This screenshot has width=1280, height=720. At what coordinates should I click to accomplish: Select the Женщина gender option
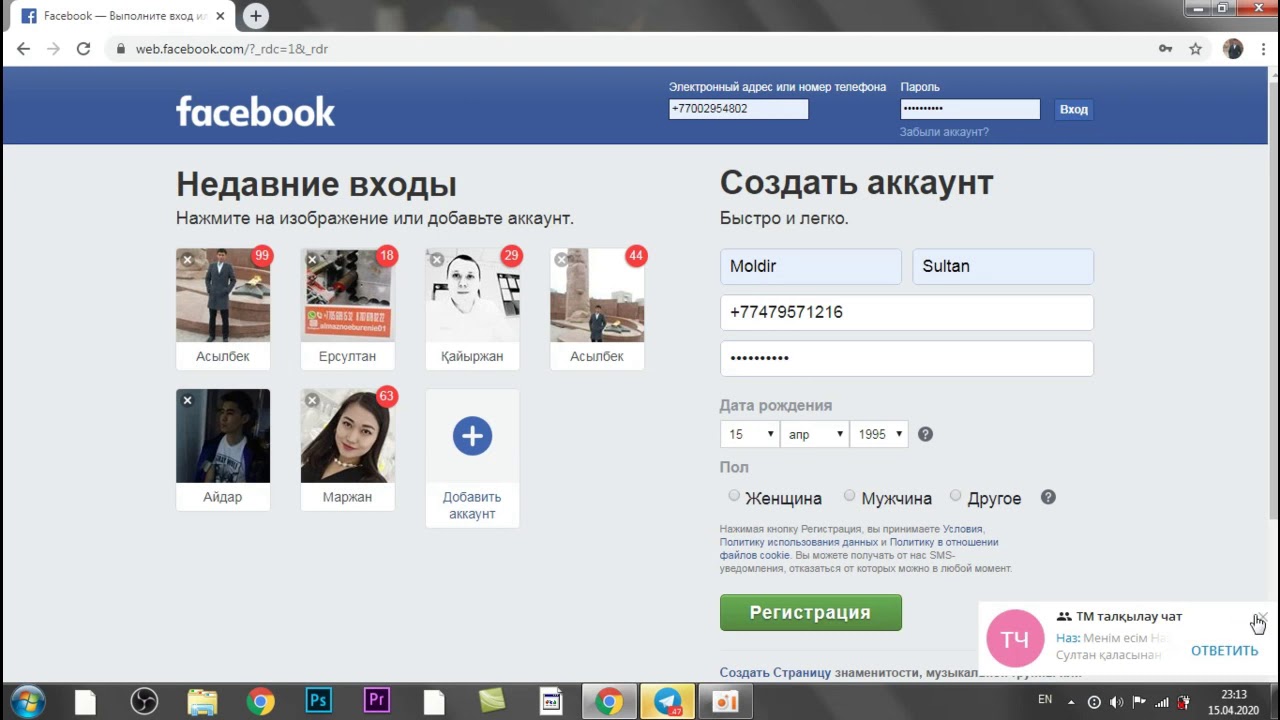(734, 496)
